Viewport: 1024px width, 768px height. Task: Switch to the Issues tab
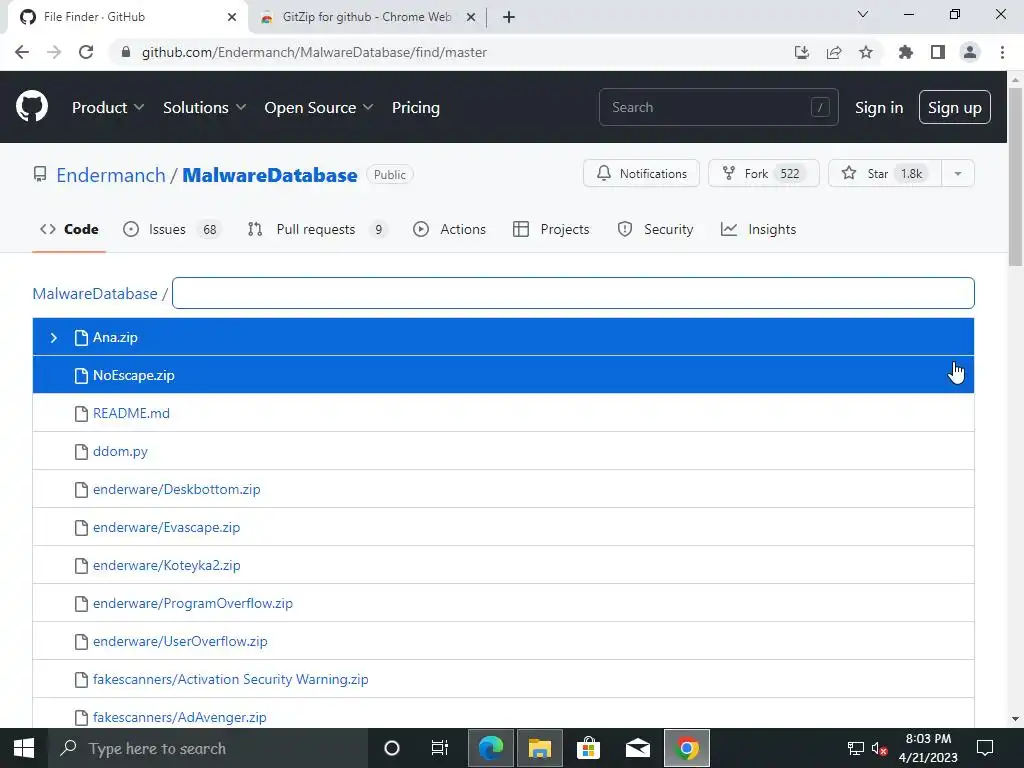pos(172,229)
